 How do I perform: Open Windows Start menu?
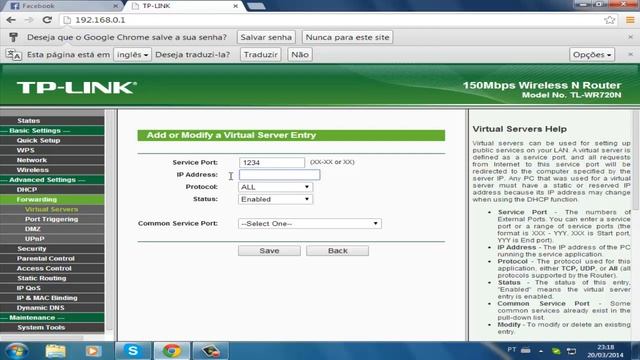pyautogui.click(x=17, y=351)
